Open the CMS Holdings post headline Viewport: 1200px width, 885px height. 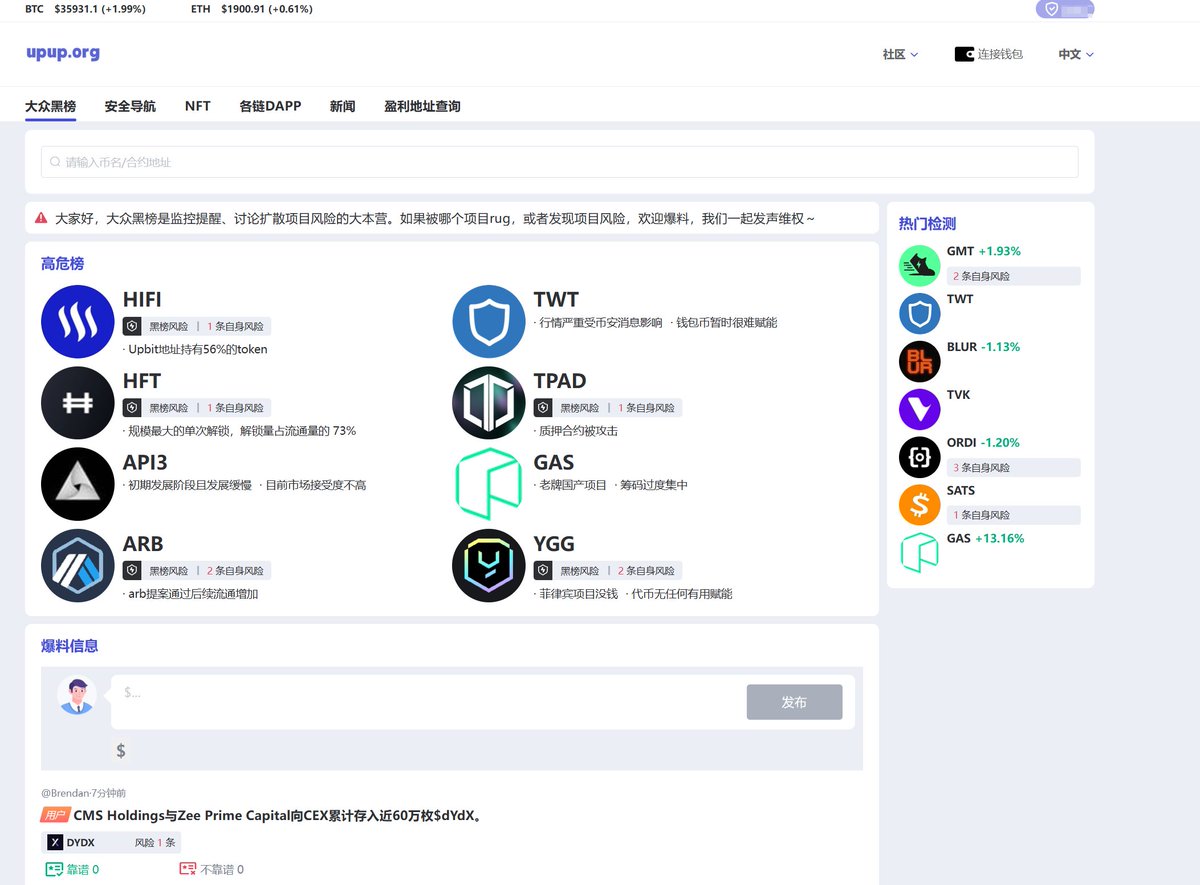coord(280,815)
